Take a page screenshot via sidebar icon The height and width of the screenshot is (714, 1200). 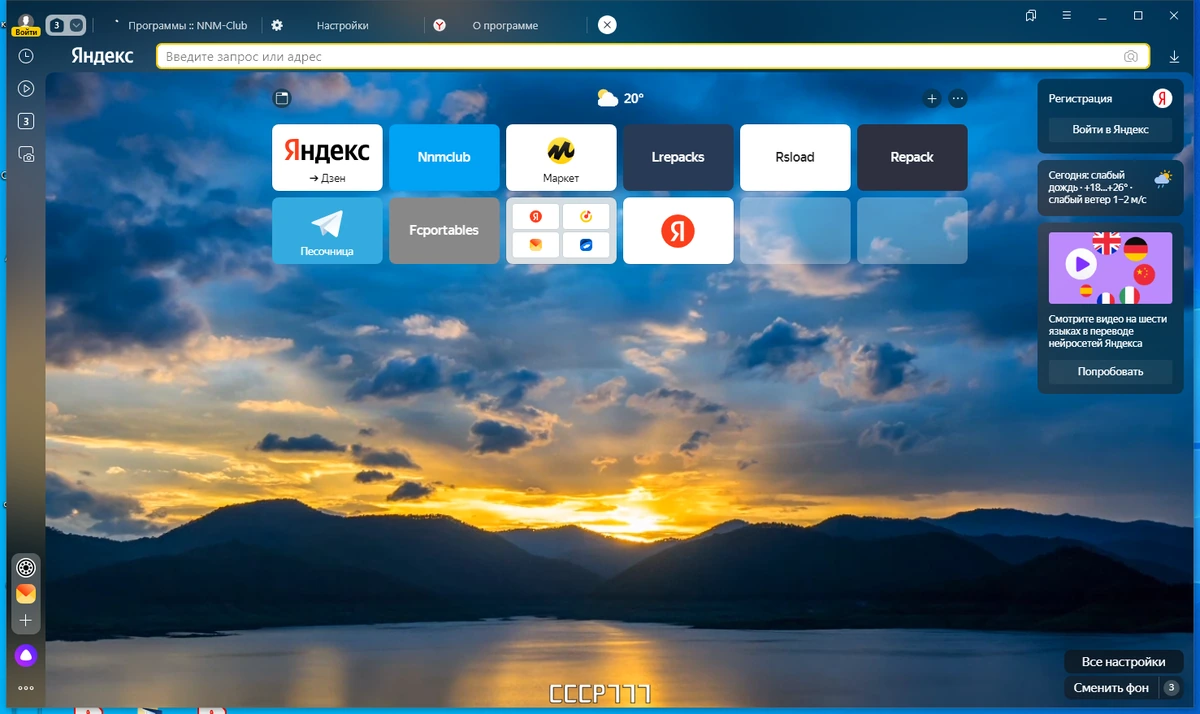(x=26, y=154)
